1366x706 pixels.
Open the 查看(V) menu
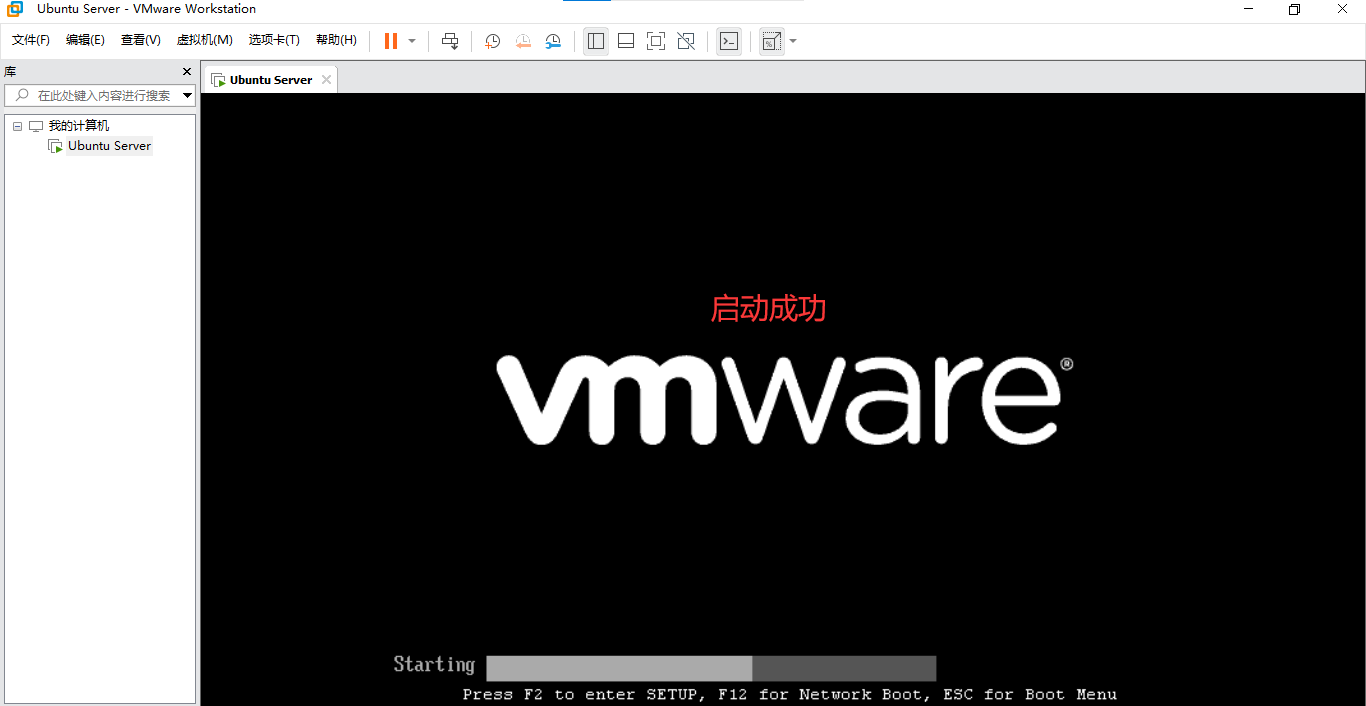[141, 40]
